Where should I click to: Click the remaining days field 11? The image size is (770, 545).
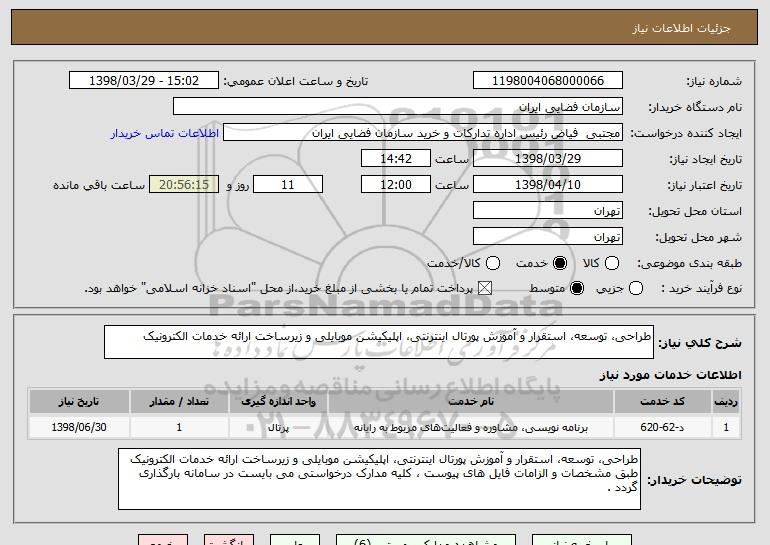(288, 185)
